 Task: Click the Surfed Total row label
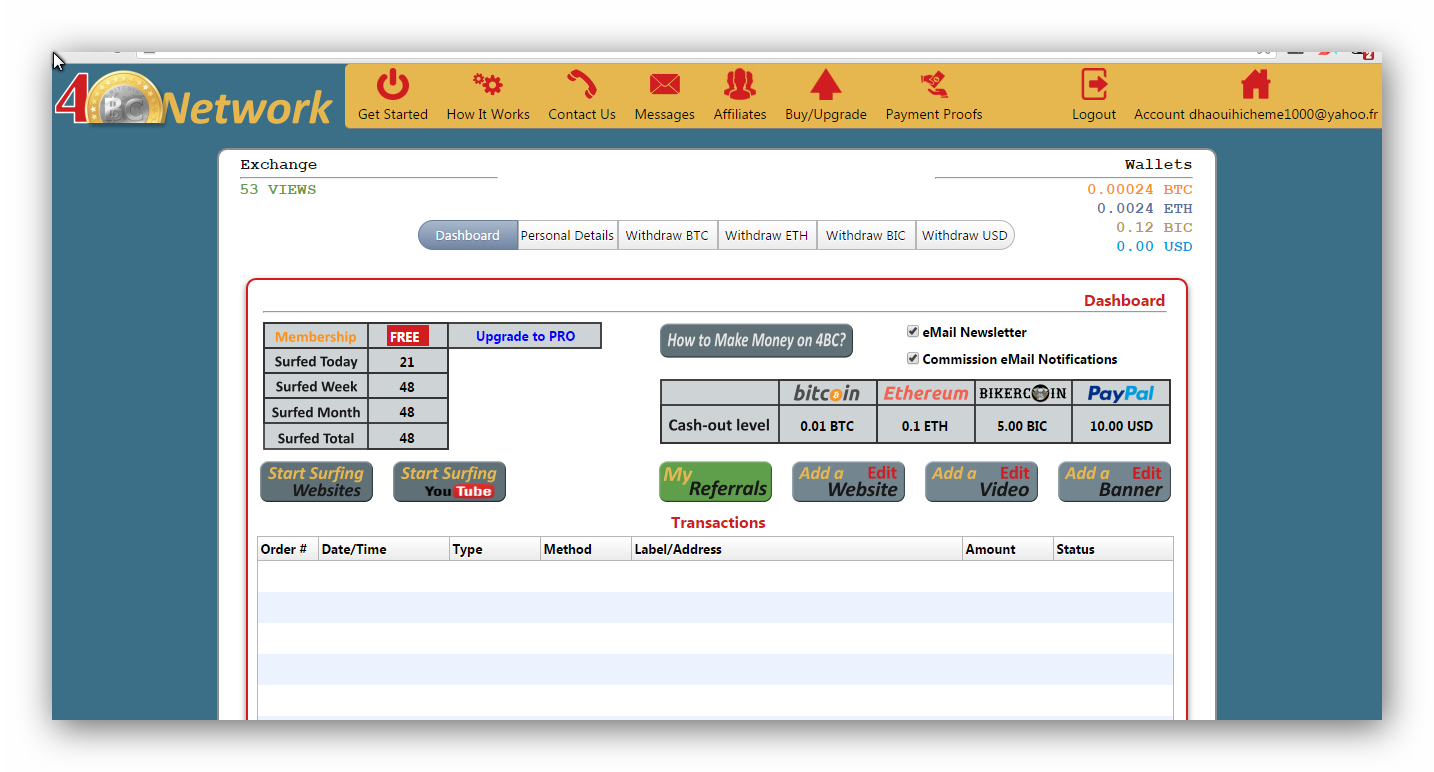click(316, 438)
